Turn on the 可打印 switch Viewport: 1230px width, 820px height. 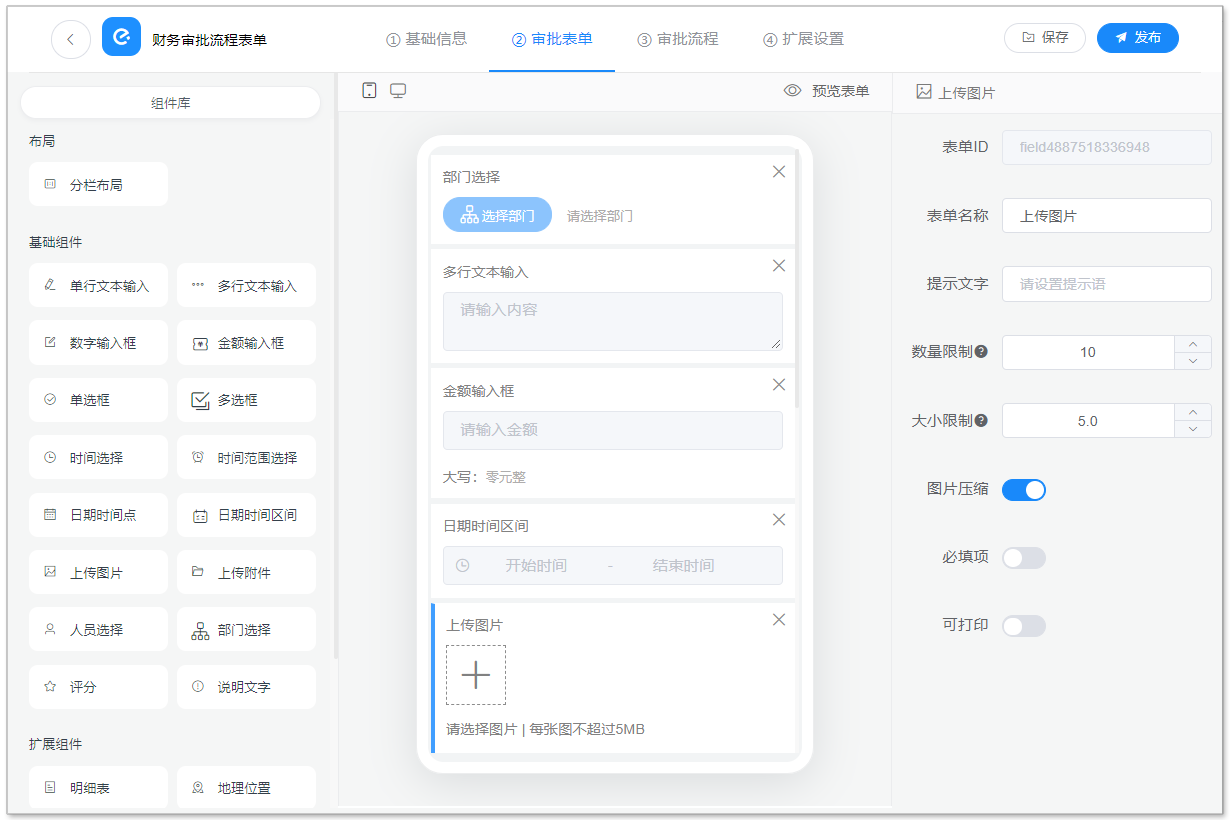1023,626
